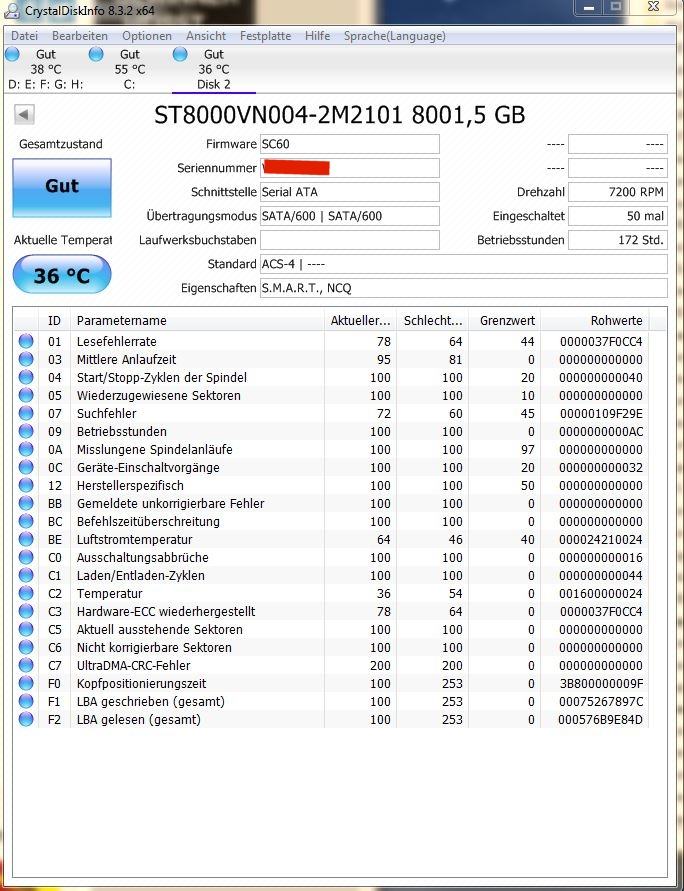Click status icon of Luftstromtemperatur row
The width and height of the screenshot is (684, 891).
pyautogui.click(x=26, y=539)
